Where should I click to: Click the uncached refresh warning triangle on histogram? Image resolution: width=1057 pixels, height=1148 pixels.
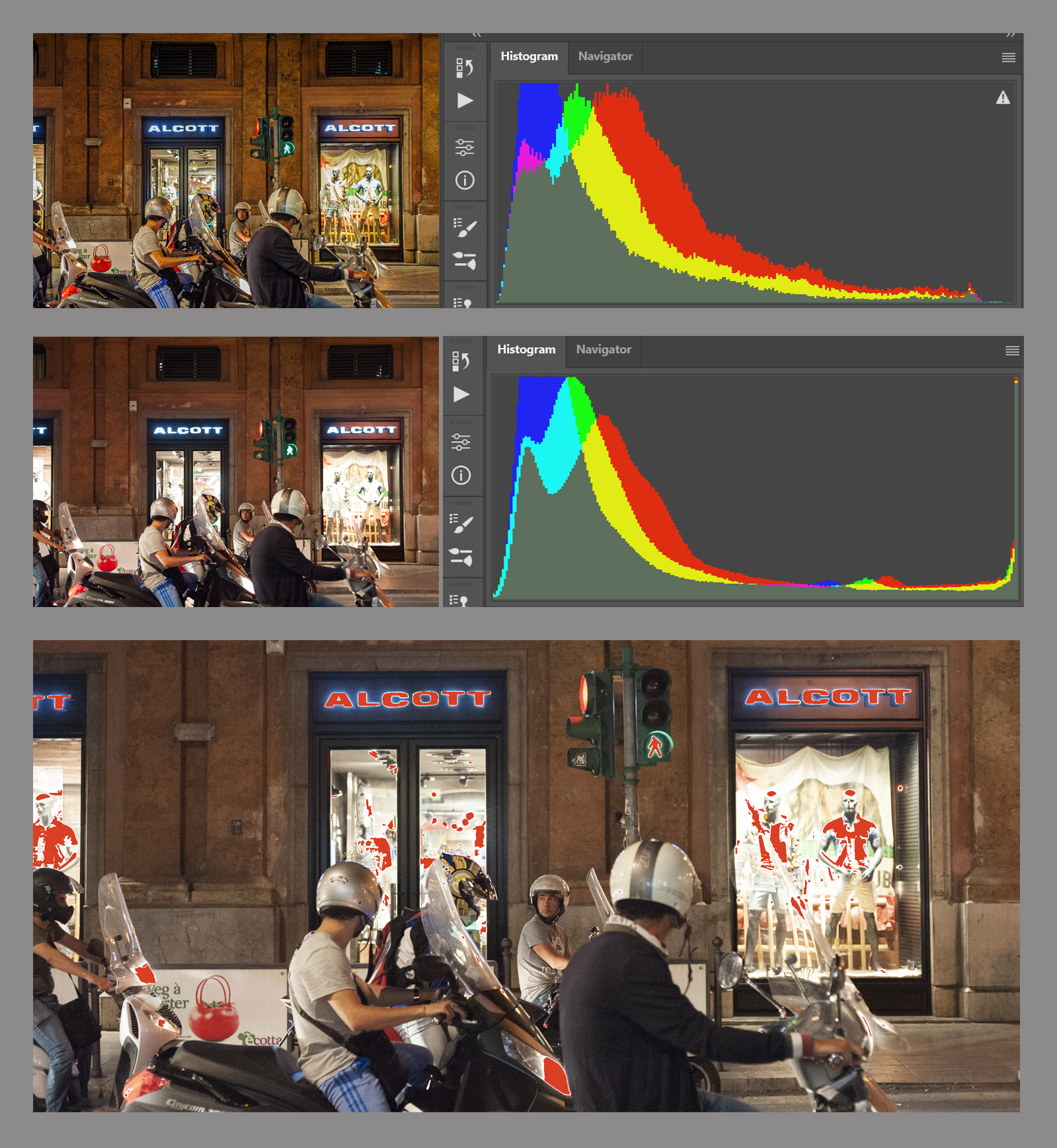point(1003,98)
